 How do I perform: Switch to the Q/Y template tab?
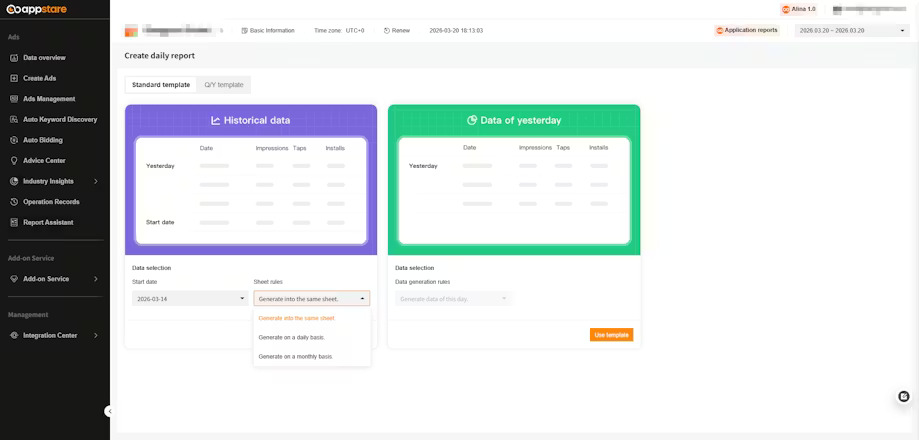tap(224, 85)
